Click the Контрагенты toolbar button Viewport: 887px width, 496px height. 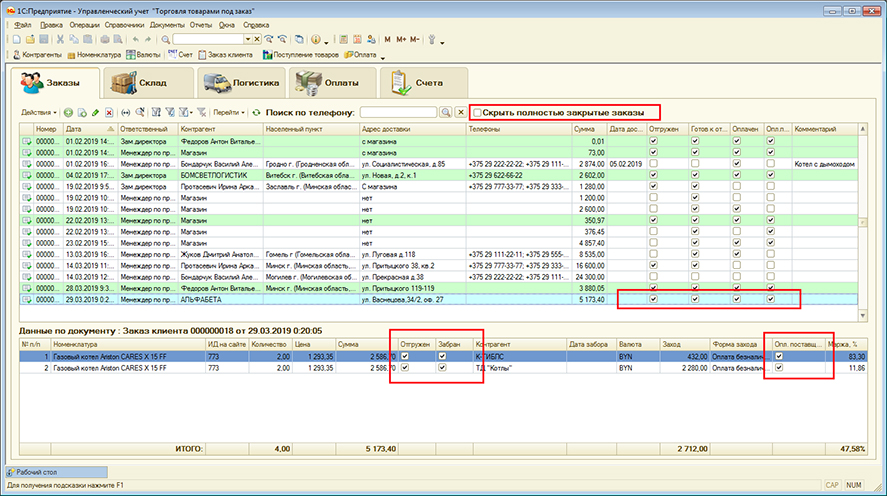[38, 54]
